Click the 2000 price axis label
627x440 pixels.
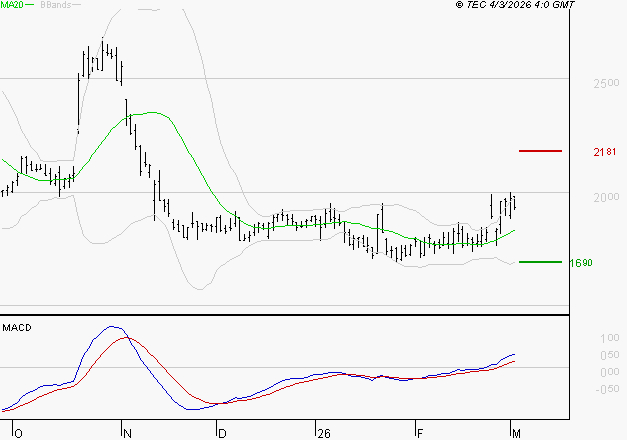[x=606, y=198]
